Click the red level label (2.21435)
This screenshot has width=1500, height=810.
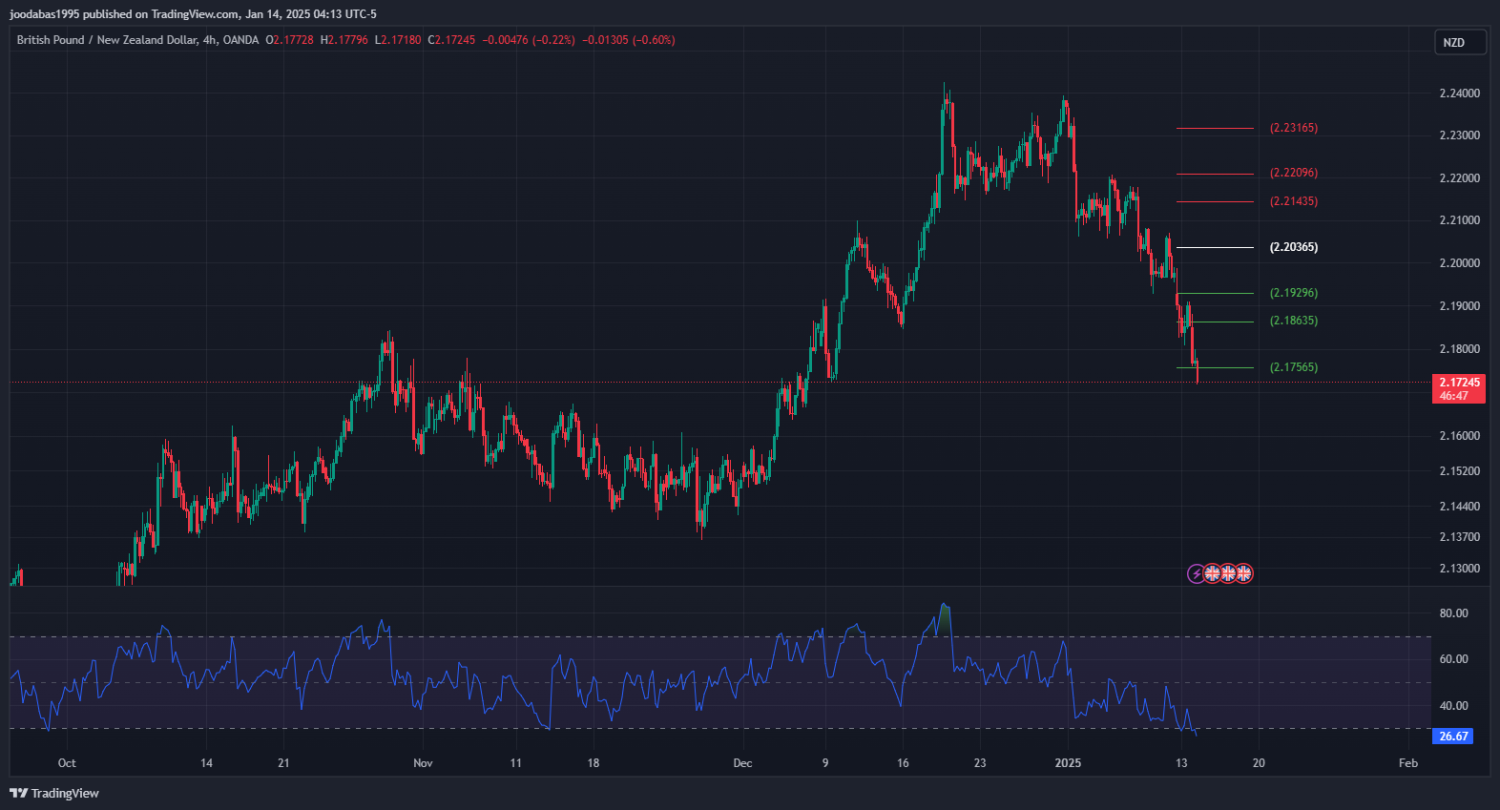click(x=1294, y=201)
